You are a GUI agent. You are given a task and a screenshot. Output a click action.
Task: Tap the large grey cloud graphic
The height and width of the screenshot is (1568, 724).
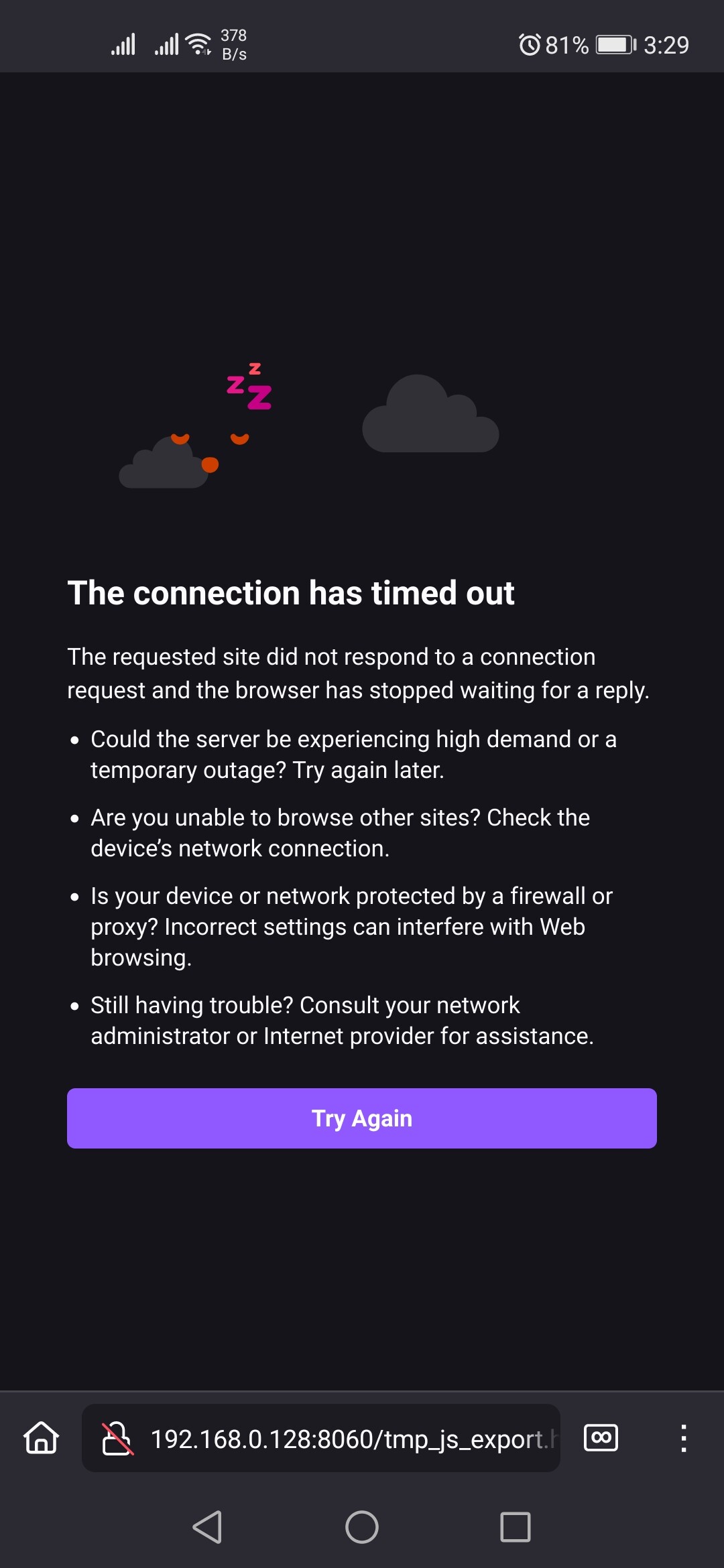[x=430, y=415]
